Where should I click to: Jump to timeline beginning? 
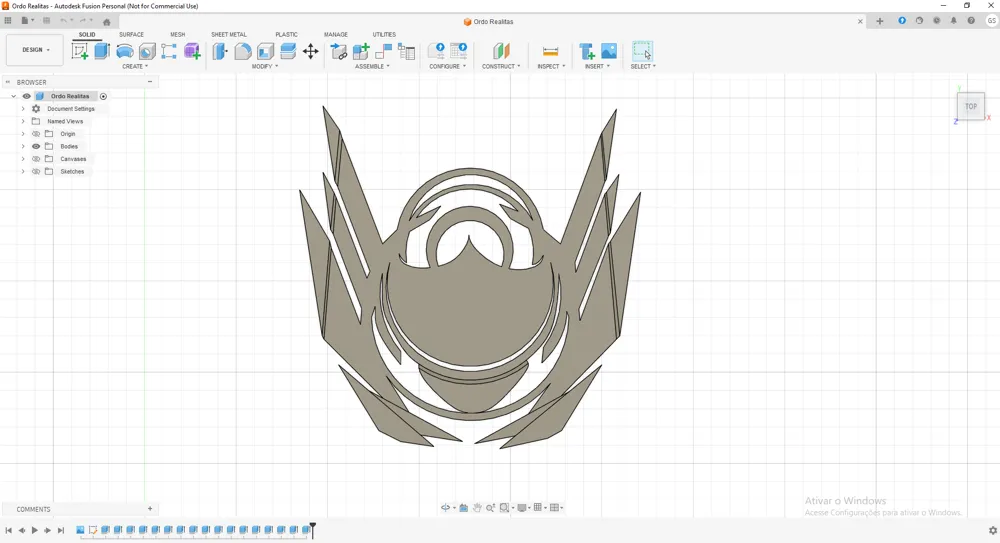tap(8, 530)
